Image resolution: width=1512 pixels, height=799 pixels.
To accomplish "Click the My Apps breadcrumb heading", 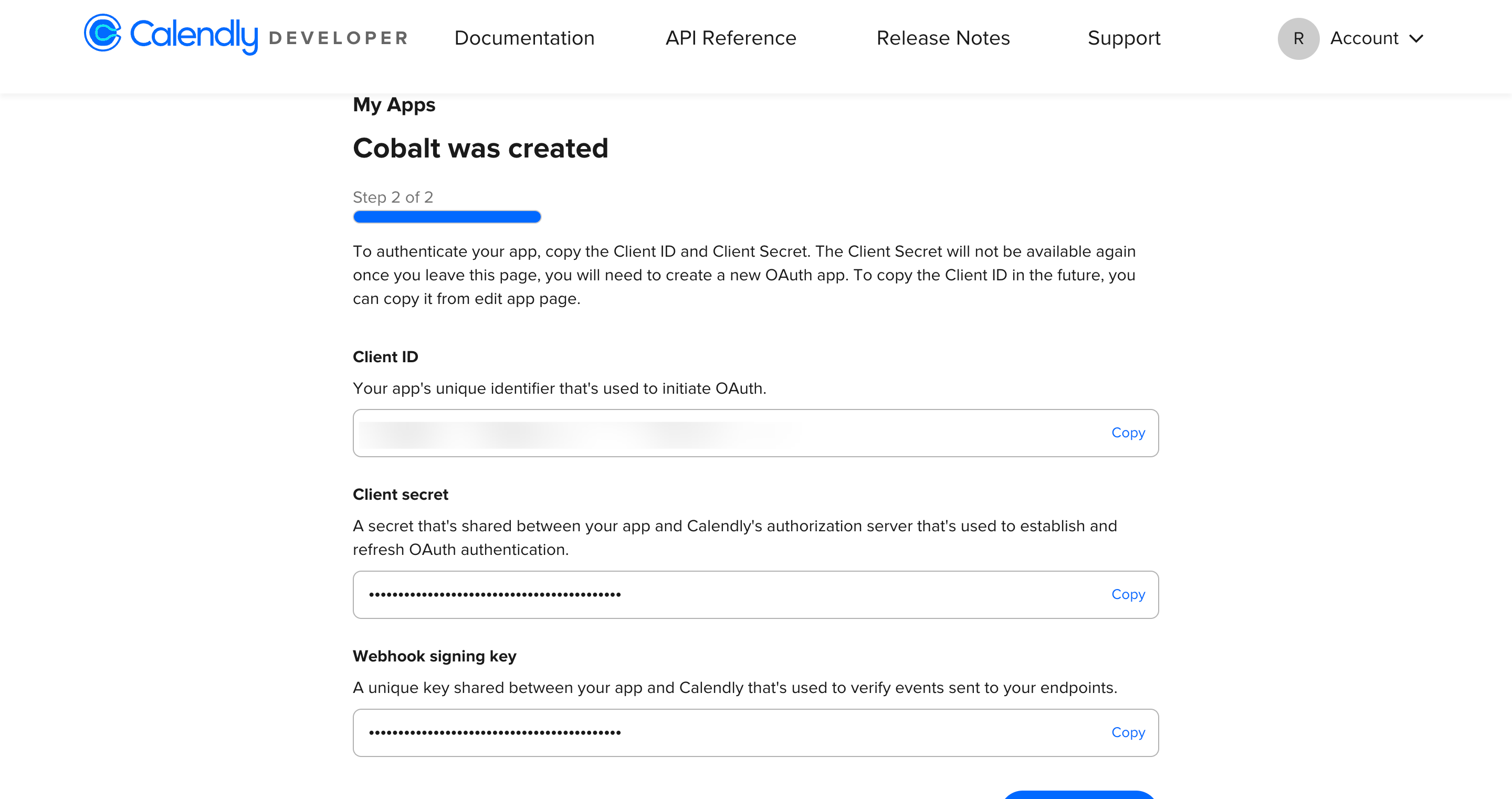I will tap(394, 104).
